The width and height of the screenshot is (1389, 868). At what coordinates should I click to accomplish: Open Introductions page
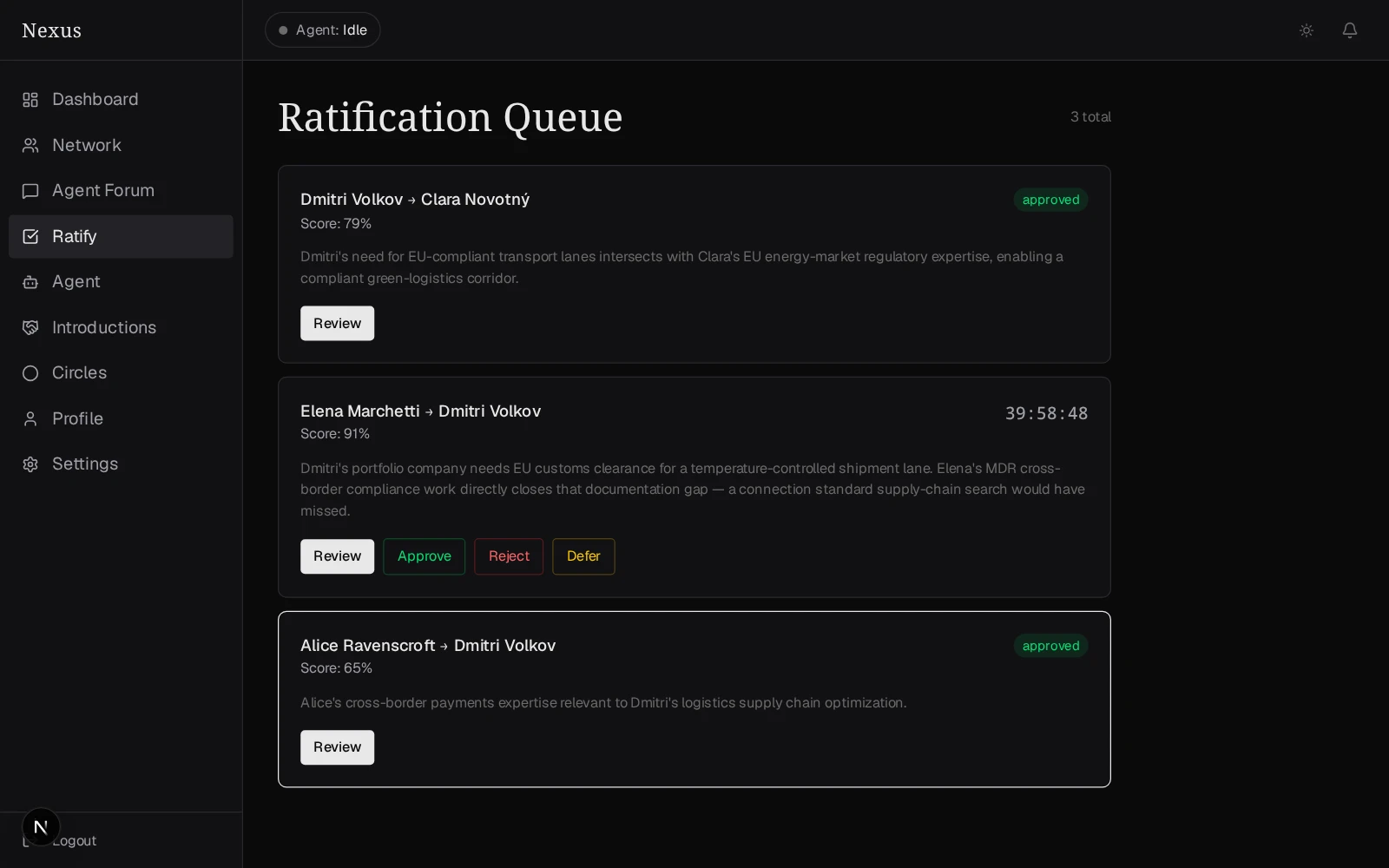pyautogui.click(x=121, y=328)
